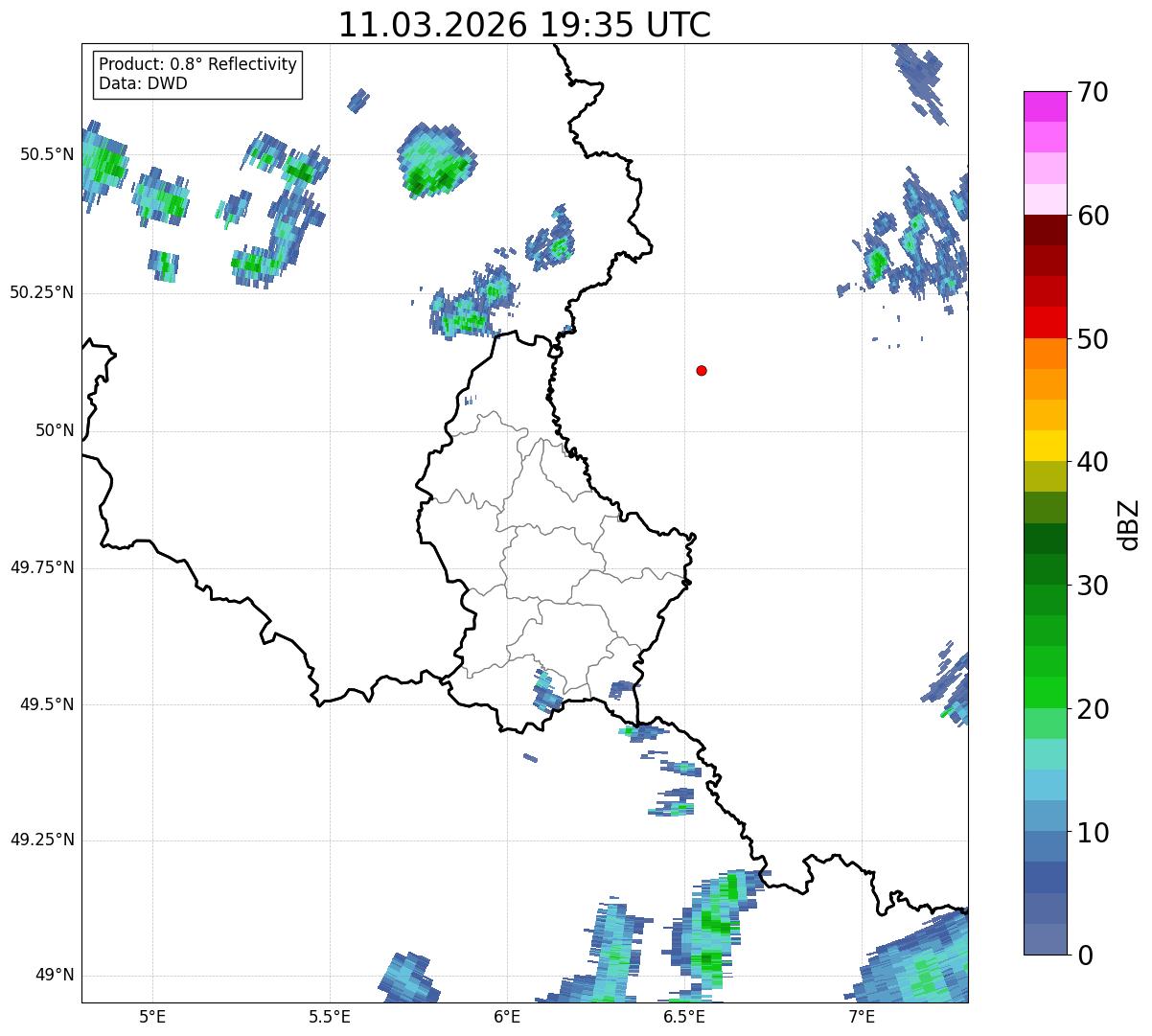Click the '49°N' latitude label
This screenshot has width=1152, height=1036.
55,975
